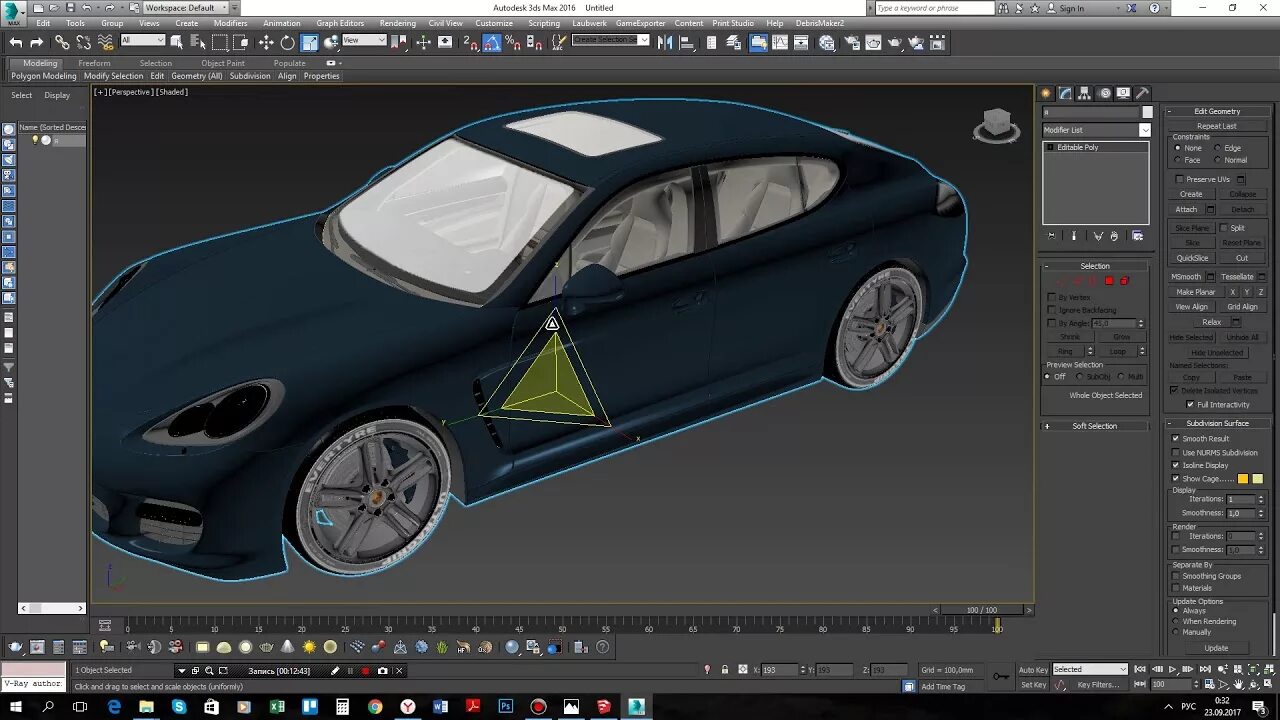Click the second yellow cage color swatch
This screenshot has width=1280, height=720.
coord(1258,479)
